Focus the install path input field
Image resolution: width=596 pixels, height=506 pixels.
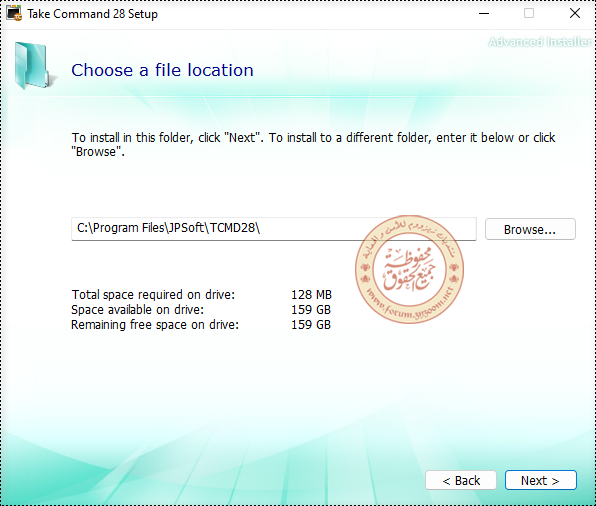274,229
